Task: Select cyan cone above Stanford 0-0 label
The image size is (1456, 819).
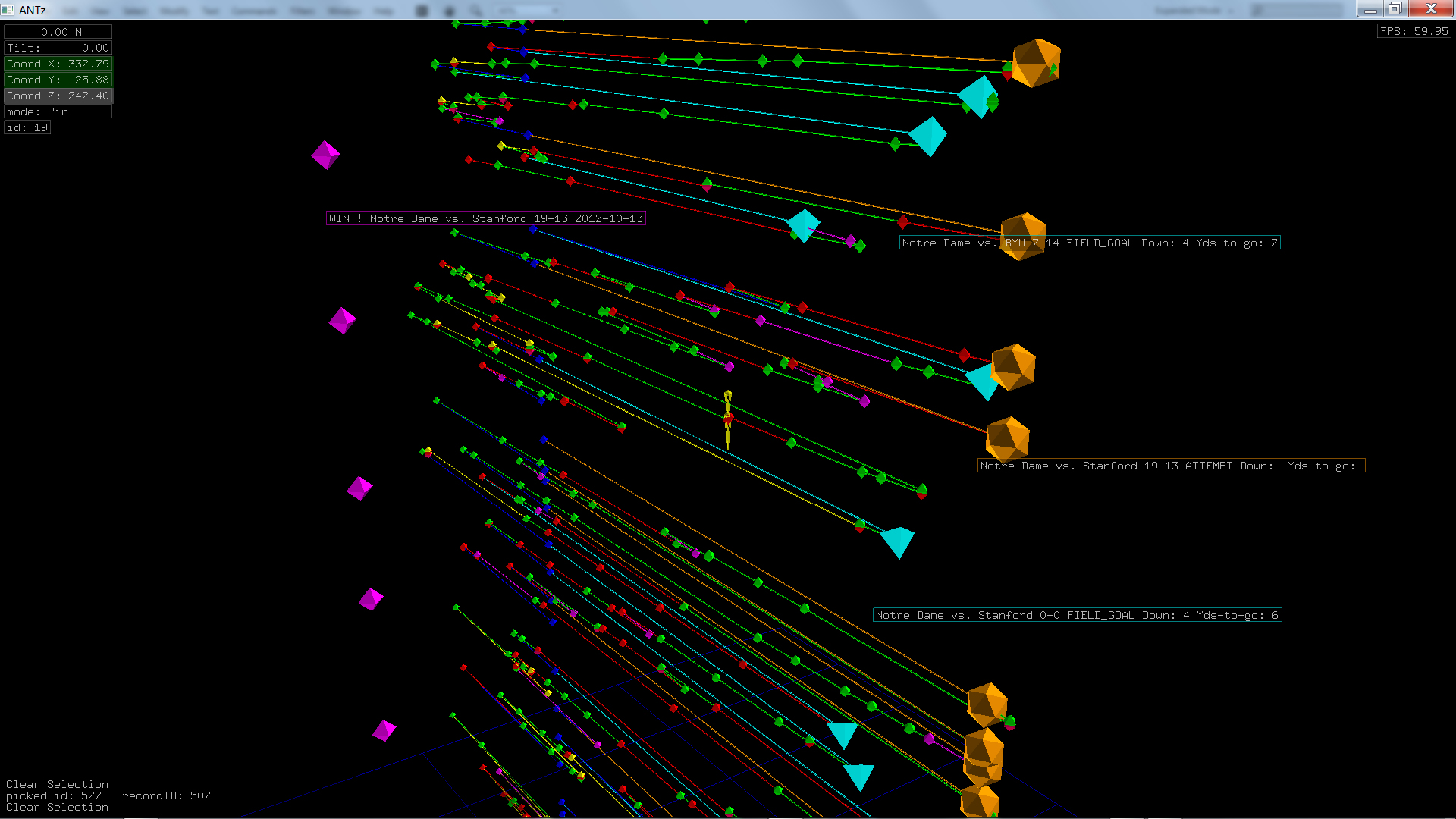Action: click(x=898, y=541)
